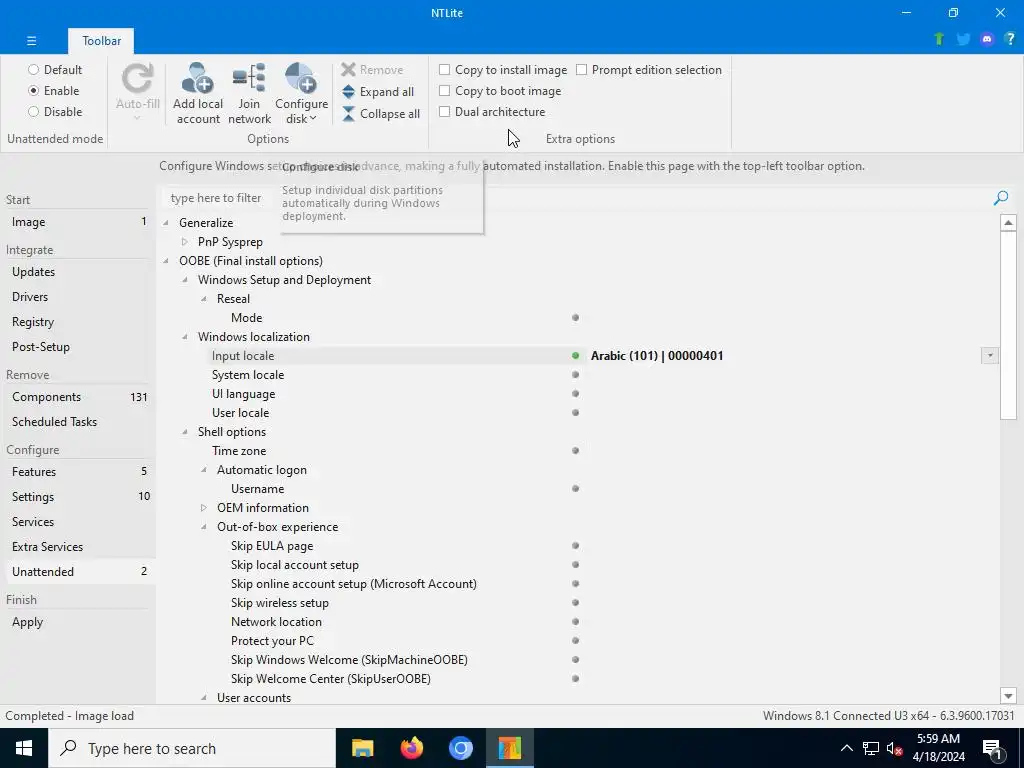This screenshot has width=1024, height=768.
Task: Select the Enable unattended mode radio
Action: tap(33, 91)
